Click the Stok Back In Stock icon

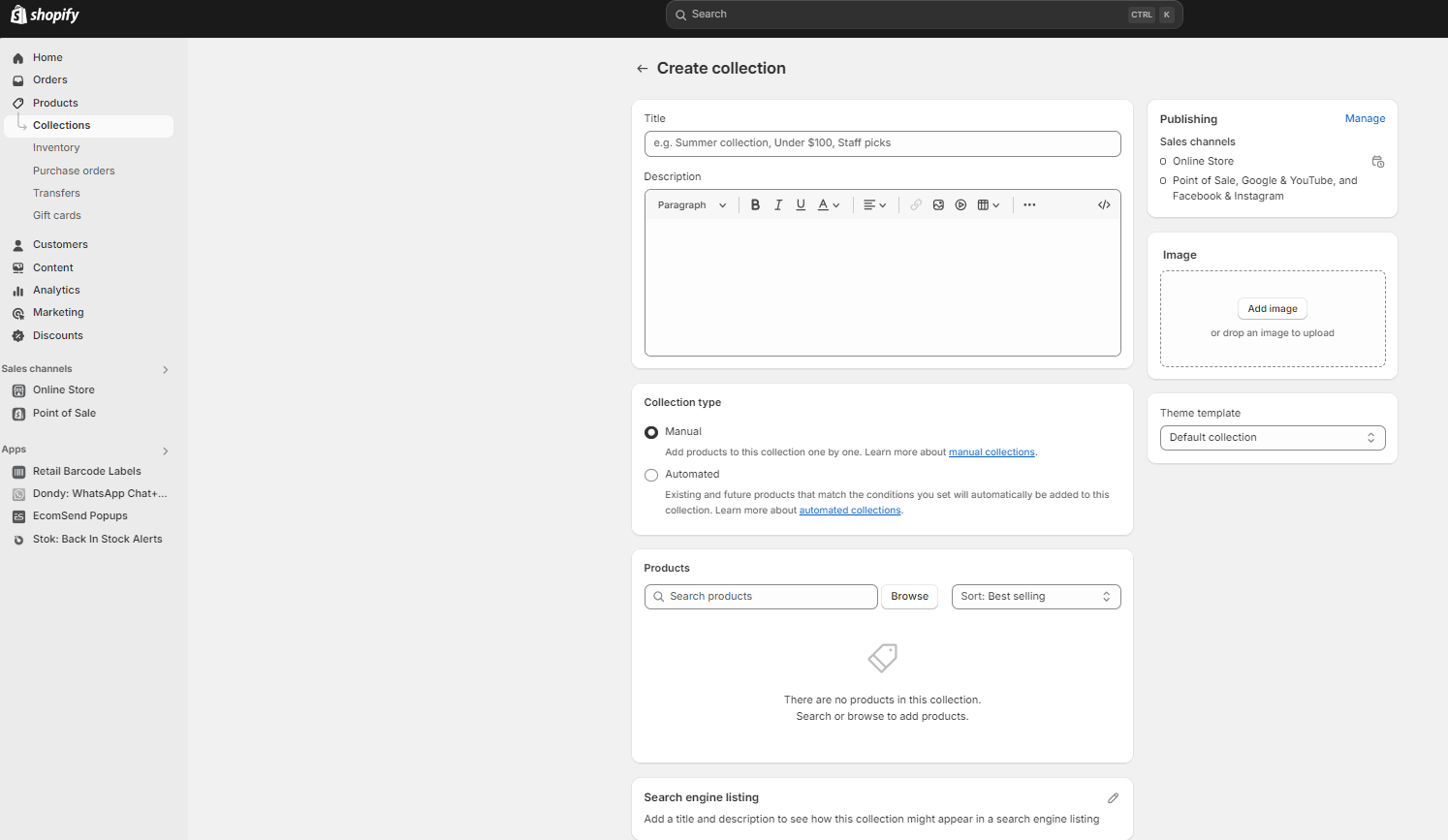coord(18,540)
